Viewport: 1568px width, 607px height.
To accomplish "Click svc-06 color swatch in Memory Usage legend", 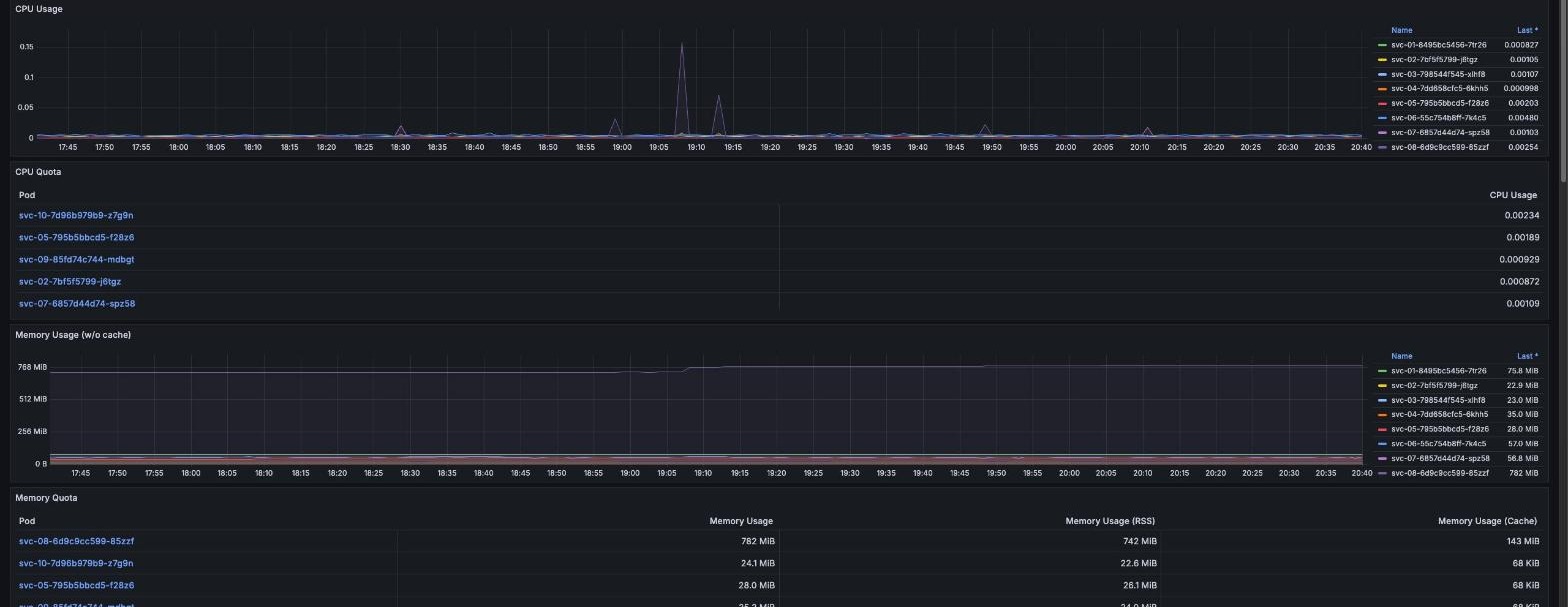I will pyautogui.click(x=1382, y=444).
